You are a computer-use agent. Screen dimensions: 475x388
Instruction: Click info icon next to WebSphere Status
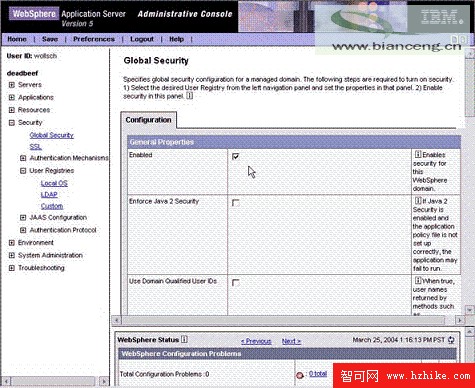coord(184,339)
